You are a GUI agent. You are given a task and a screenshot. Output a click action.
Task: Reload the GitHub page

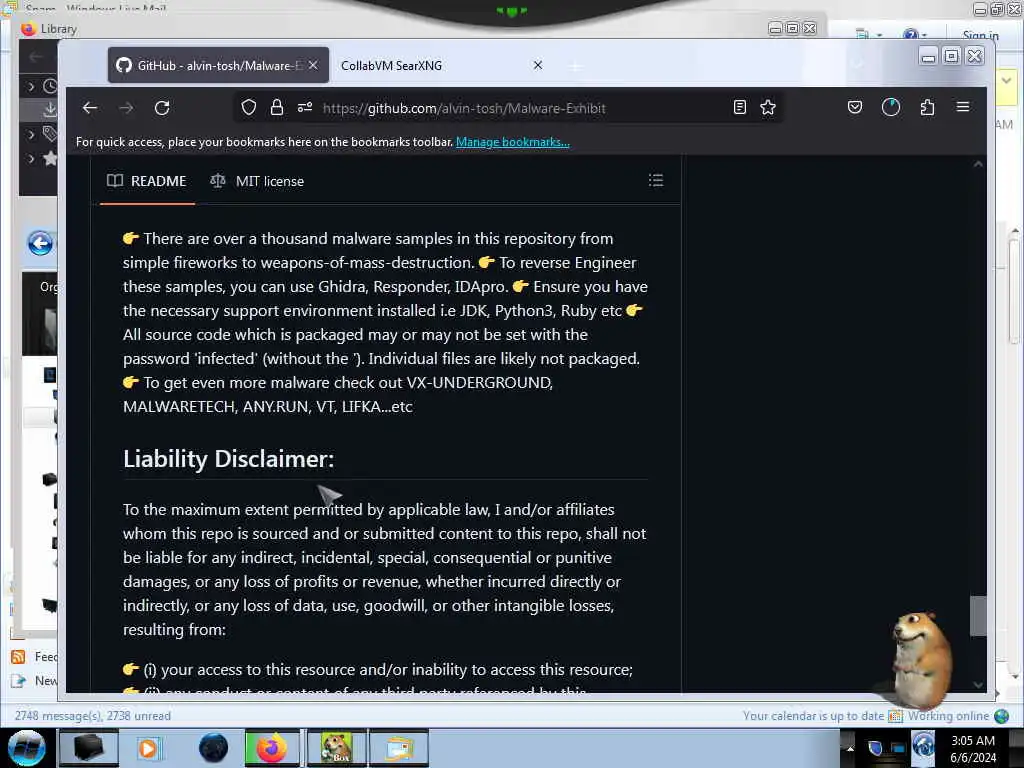pos(162,108)
